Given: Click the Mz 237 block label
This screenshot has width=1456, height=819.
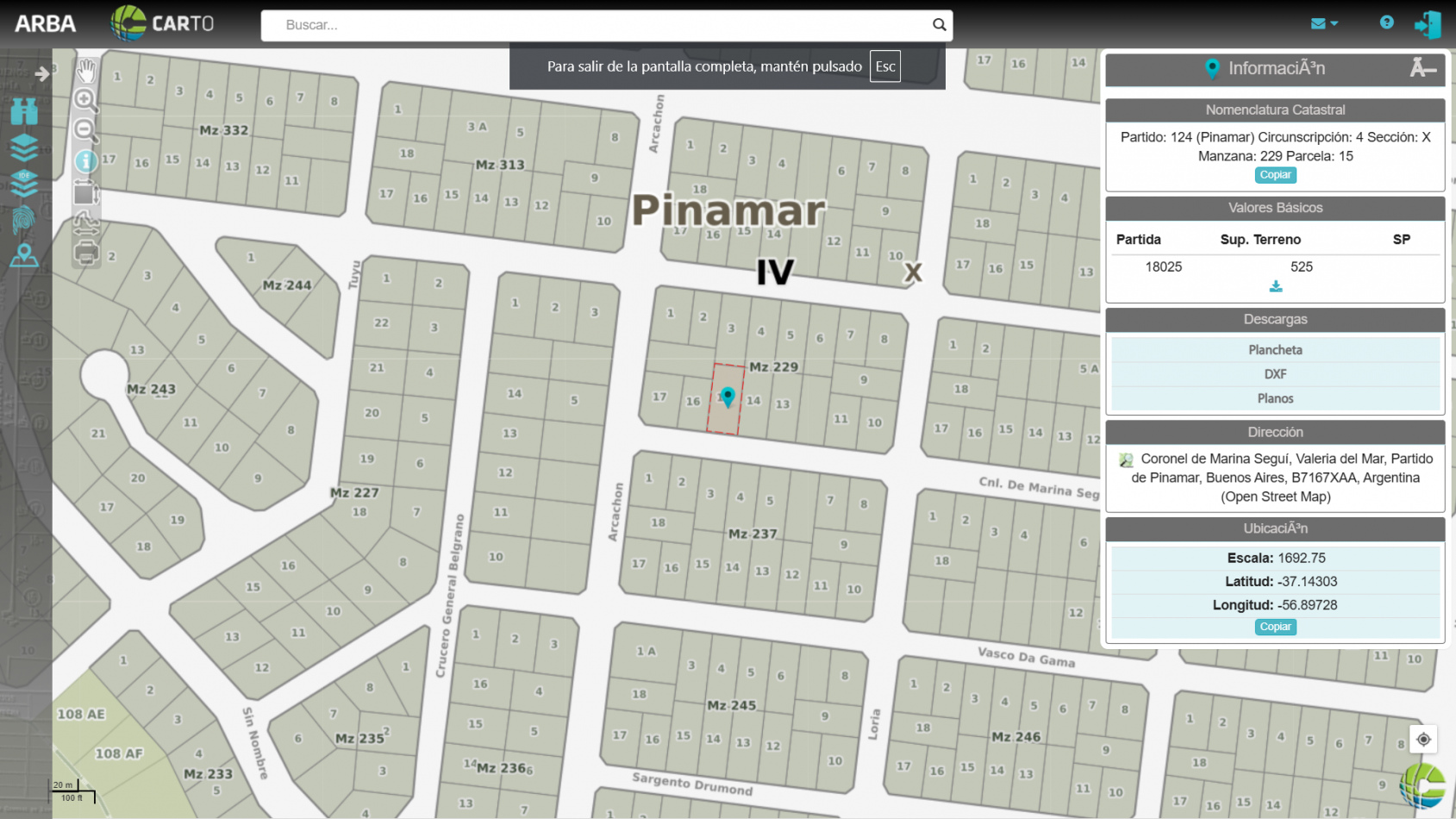Looking at the screenshot, I should [753, 535].
